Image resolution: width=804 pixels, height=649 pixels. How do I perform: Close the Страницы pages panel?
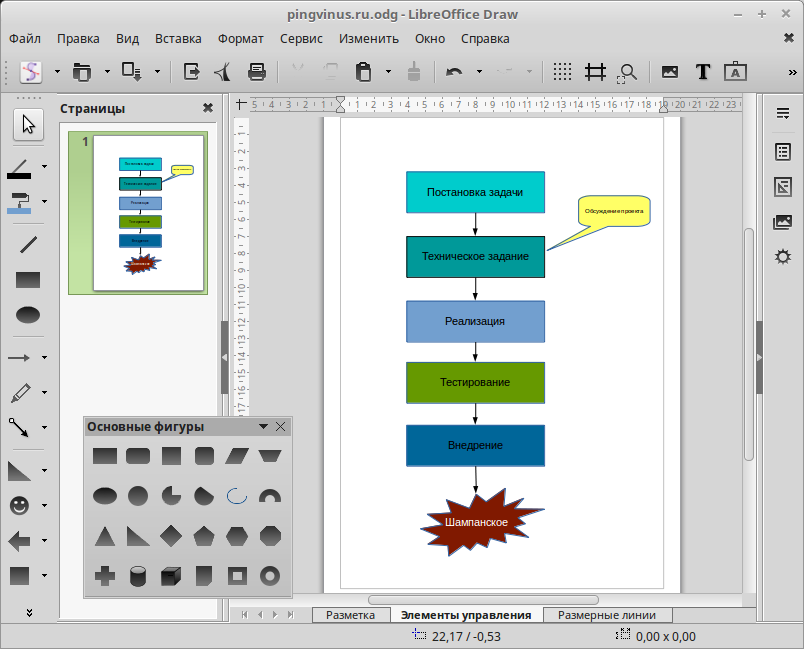click(208, 108)
